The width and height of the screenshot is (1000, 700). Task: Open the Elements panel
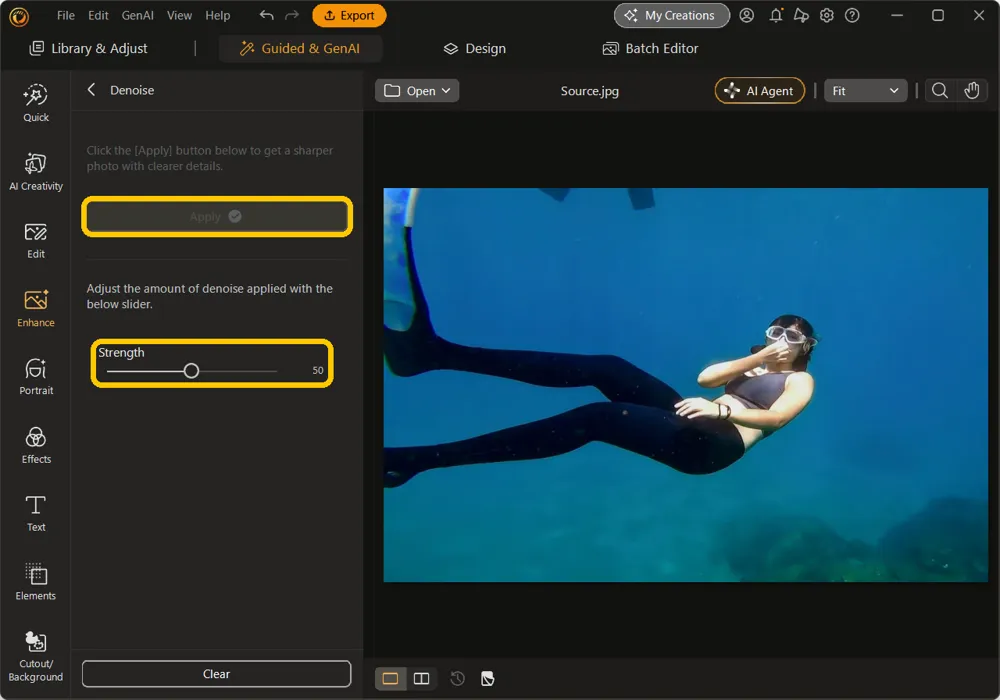pos(36,581)
